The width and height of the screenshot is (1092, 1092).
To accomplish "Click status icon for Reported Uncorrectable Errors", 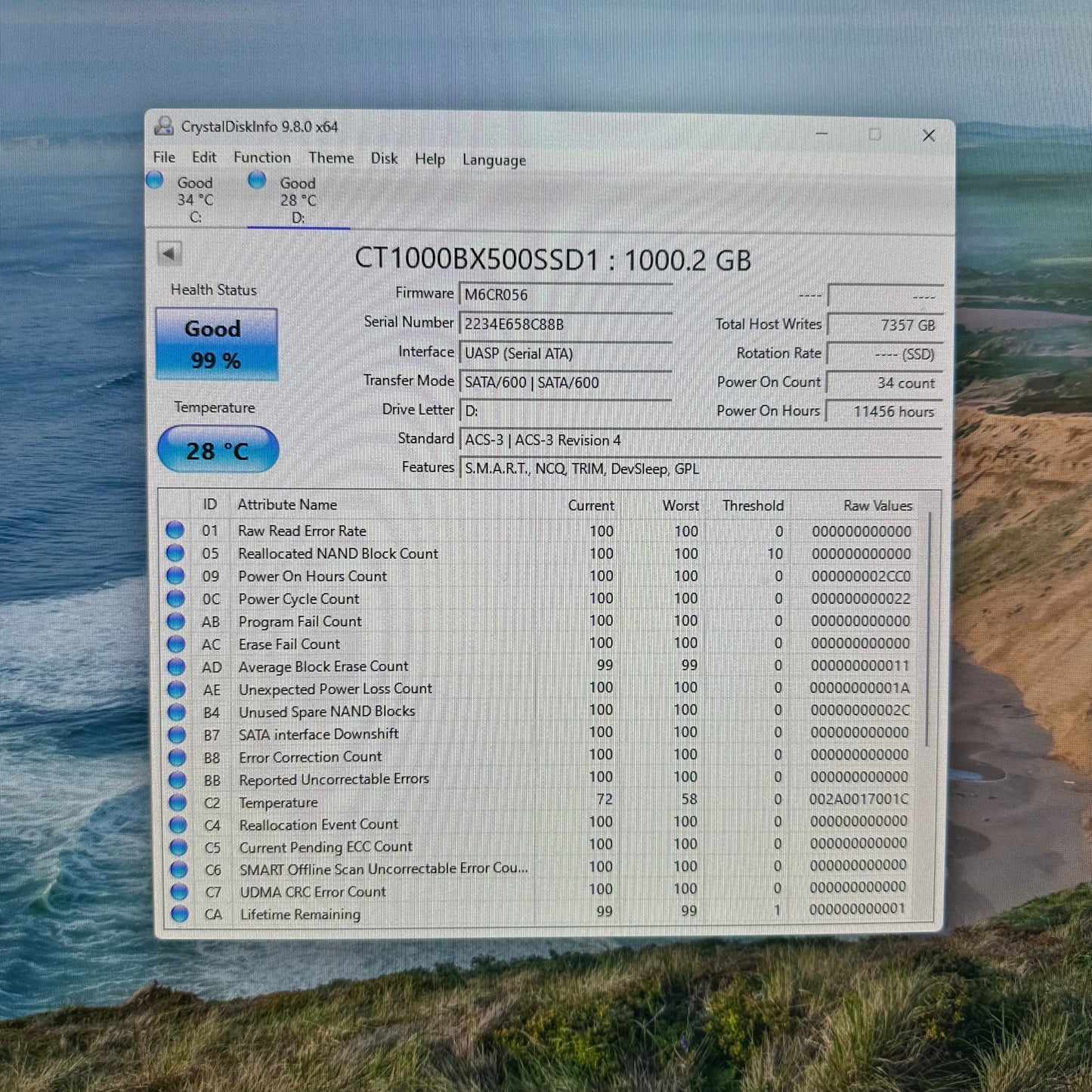I will coord(178,780).
